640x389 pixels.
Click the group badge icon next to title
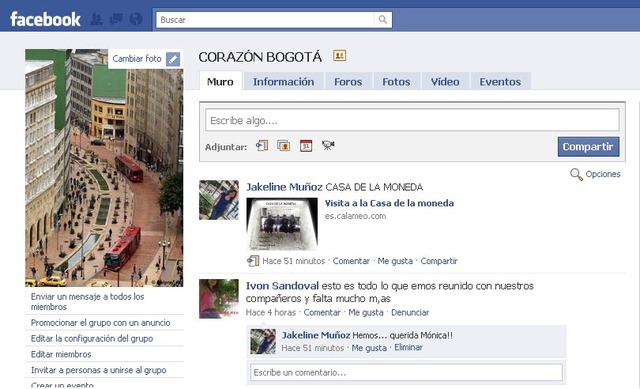tap(340, 55)
